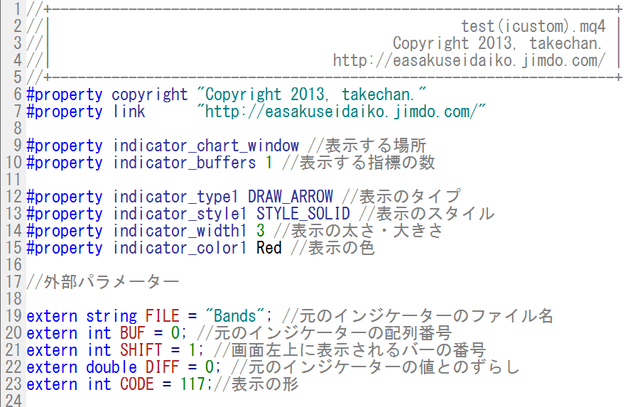The width and height of the screenshot is (630, 407).
Task: Click the variable name BUF
Action: 133,333
